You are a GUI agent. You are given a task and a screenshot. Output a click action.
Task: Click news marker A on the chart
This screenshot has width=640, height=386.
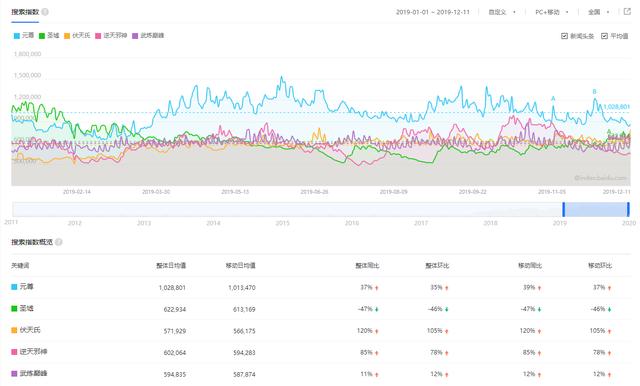(553, 98)
